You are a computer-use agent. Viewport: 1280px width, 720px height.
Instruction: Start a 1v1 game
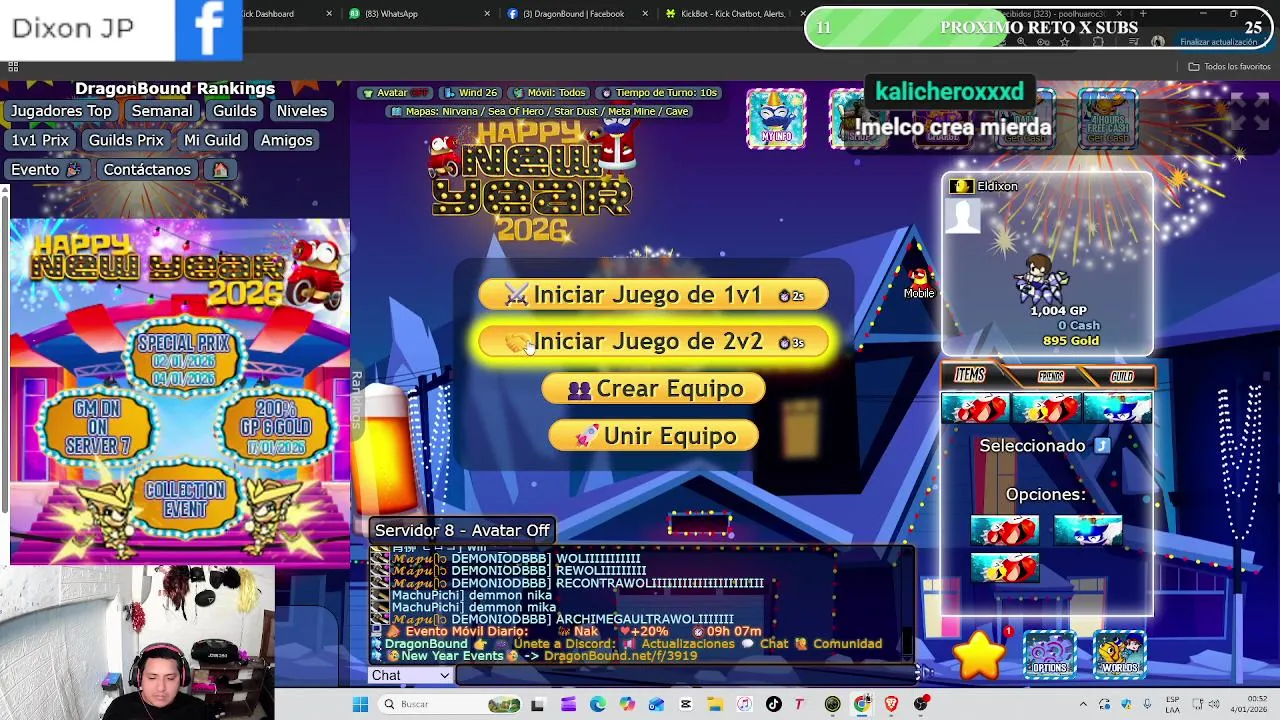pos(653,295)
